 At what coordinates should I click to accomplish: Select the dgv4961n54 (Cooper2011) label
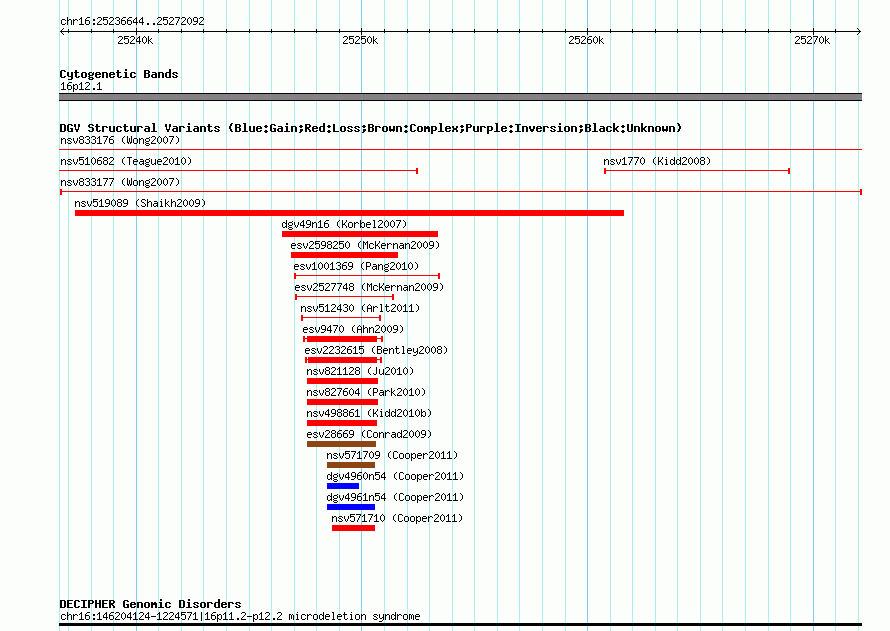395,497
